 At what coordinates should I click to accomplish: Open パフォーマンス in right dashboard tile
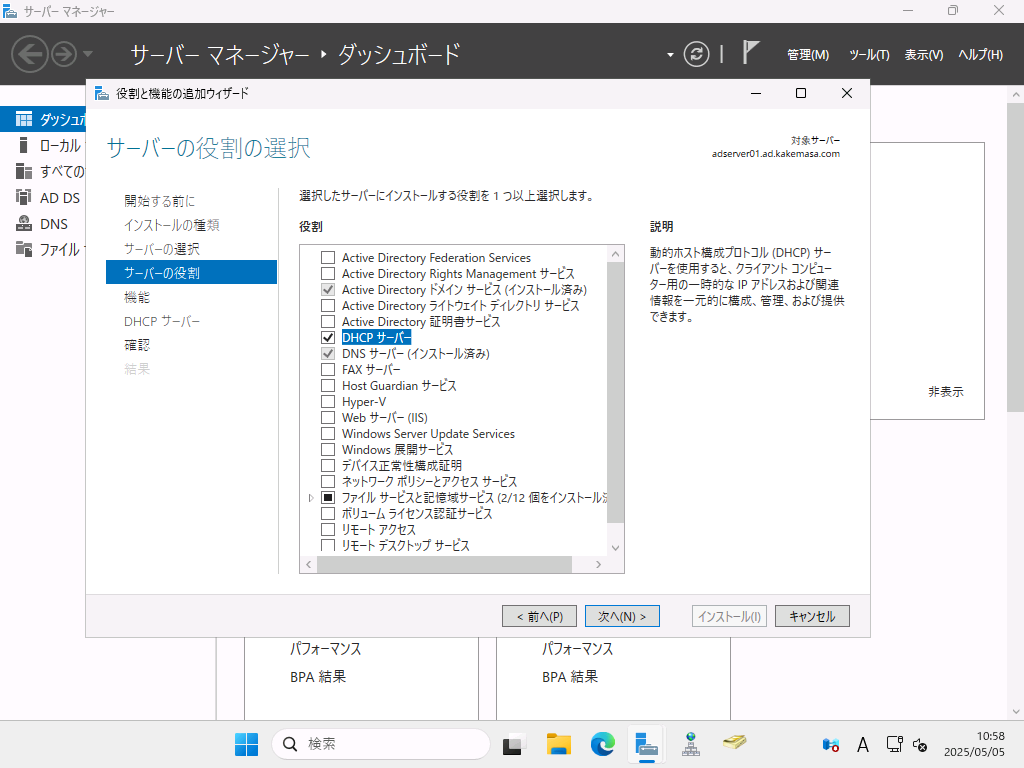(577, 648)
